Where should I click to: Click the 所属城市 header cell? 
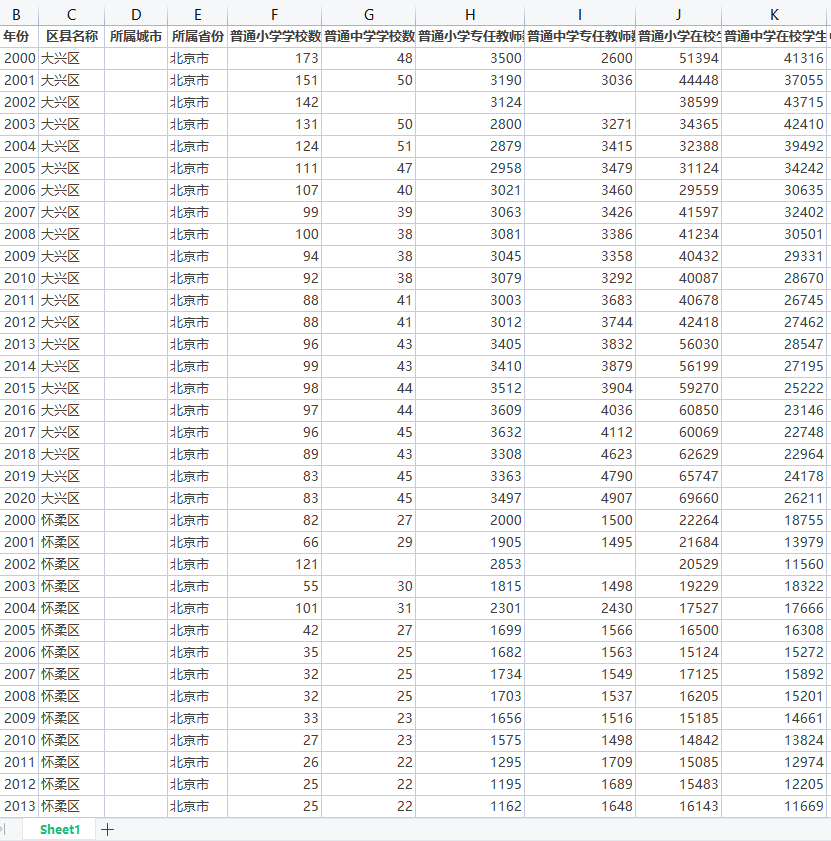pyautogui.click(x=136, y=36)
